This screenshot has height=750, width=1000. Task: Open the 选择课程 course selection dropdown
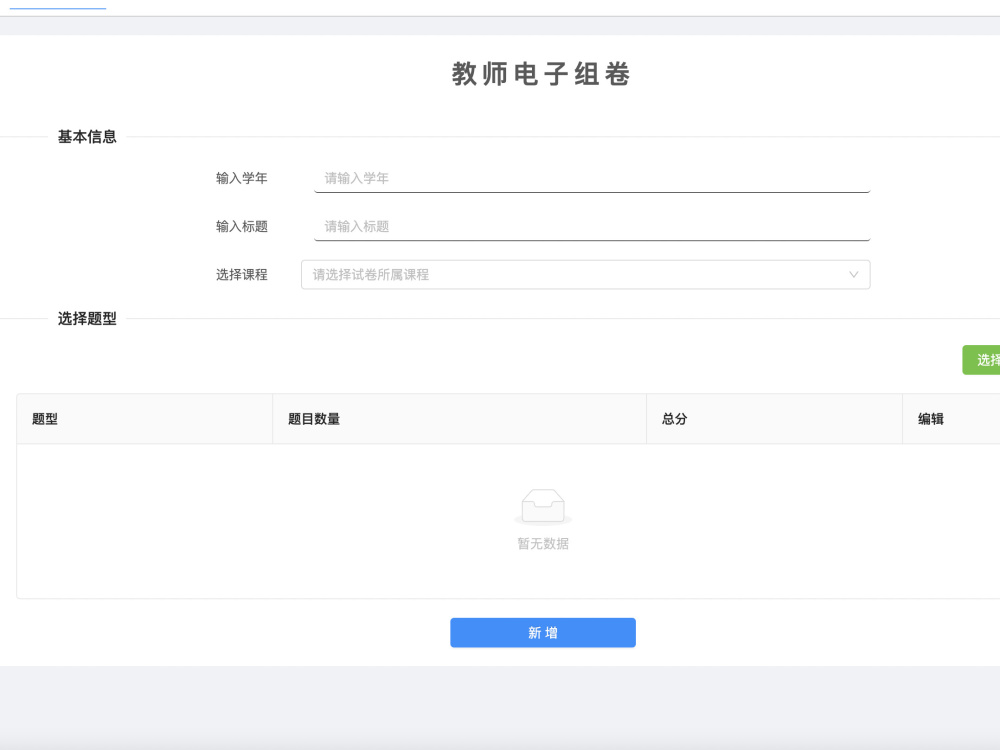tap(585, 274)
